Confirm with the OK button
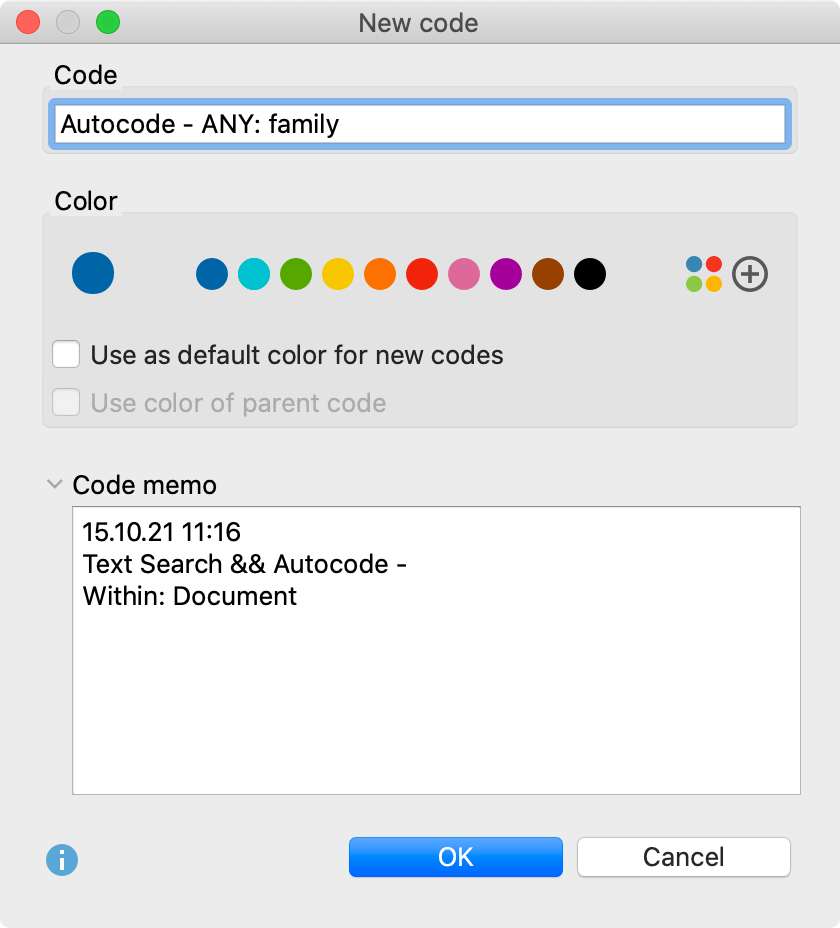840x928 pixels. click(456, 857)
